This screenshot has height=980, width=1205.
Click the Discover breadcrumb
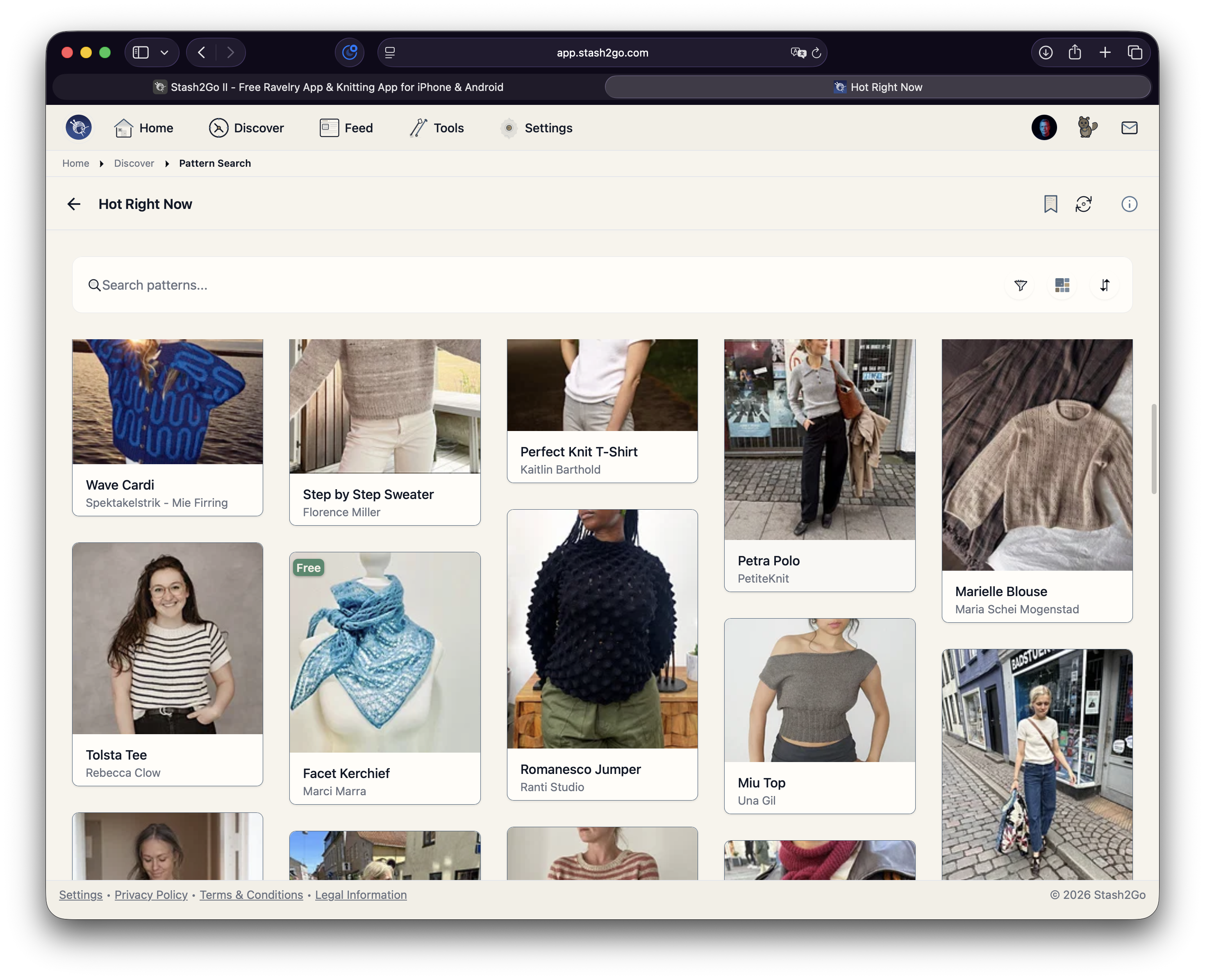(x=134, y=163)
